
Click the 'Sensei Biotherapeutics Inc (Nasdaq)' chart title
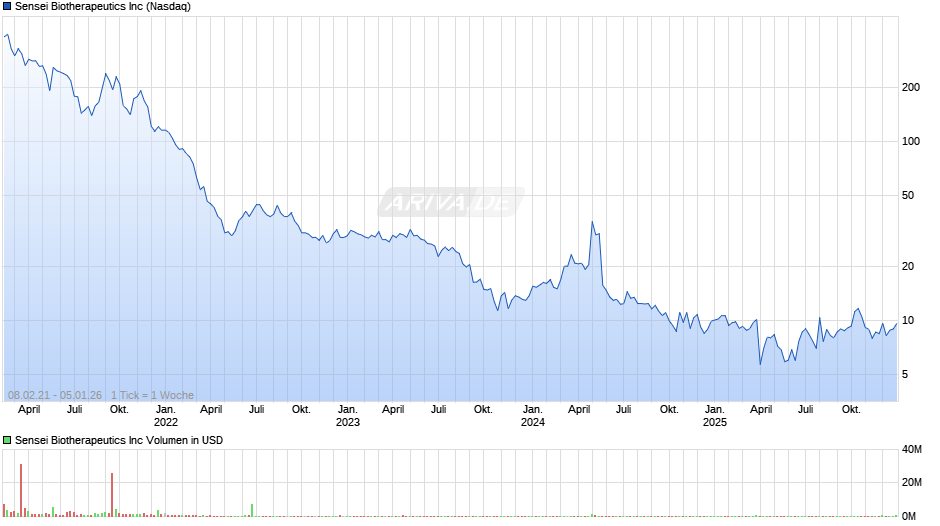[103, 7]
